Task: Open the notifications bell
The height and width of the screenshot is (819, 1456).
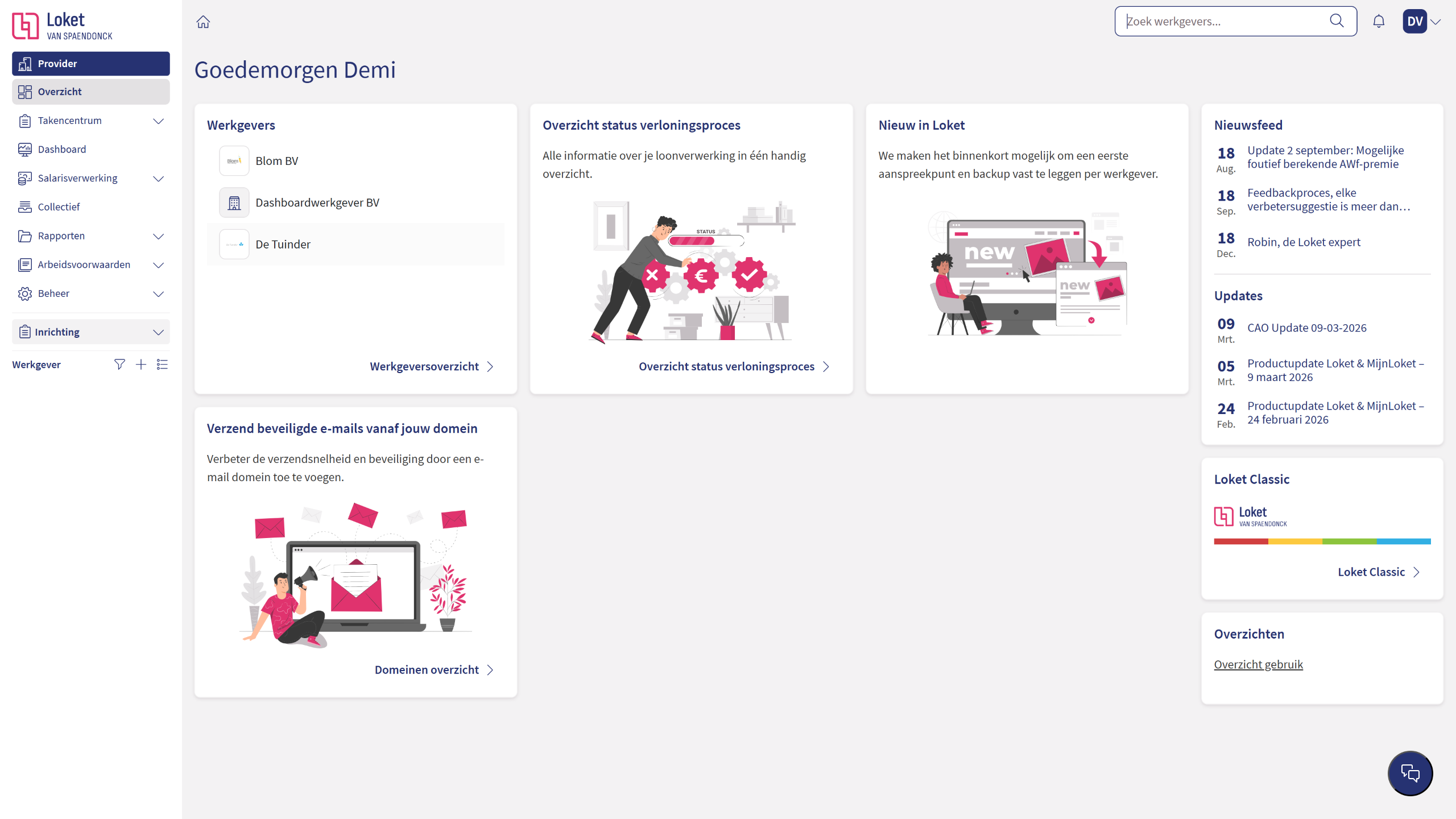Action: (x=1379, y=22)
